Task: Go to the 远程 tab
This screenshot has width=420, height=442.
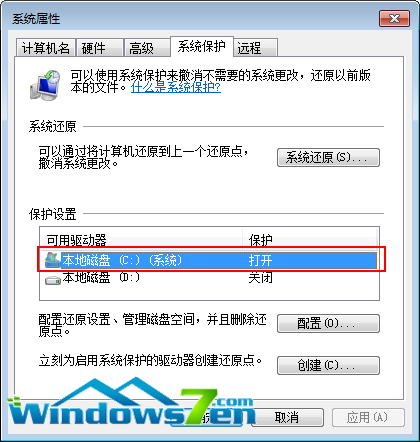Action: point(255,48)
